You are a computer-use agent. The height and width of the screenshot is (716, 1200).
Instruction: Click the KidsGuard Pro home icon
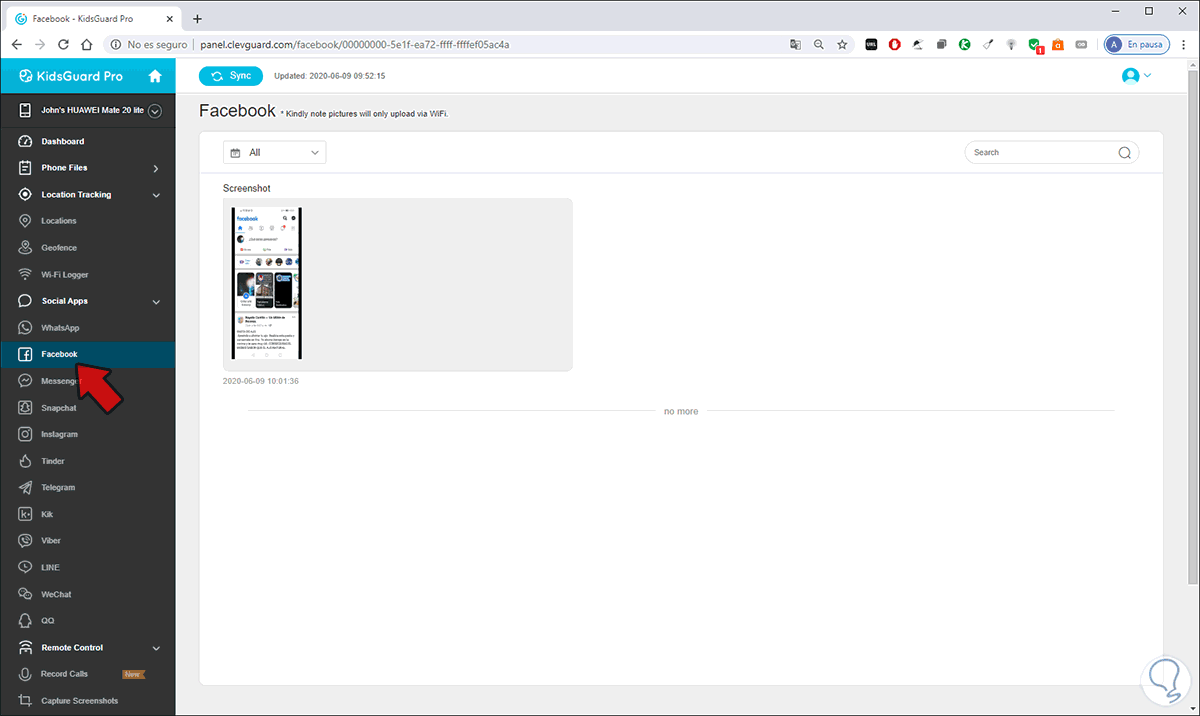tap(154, 76)
